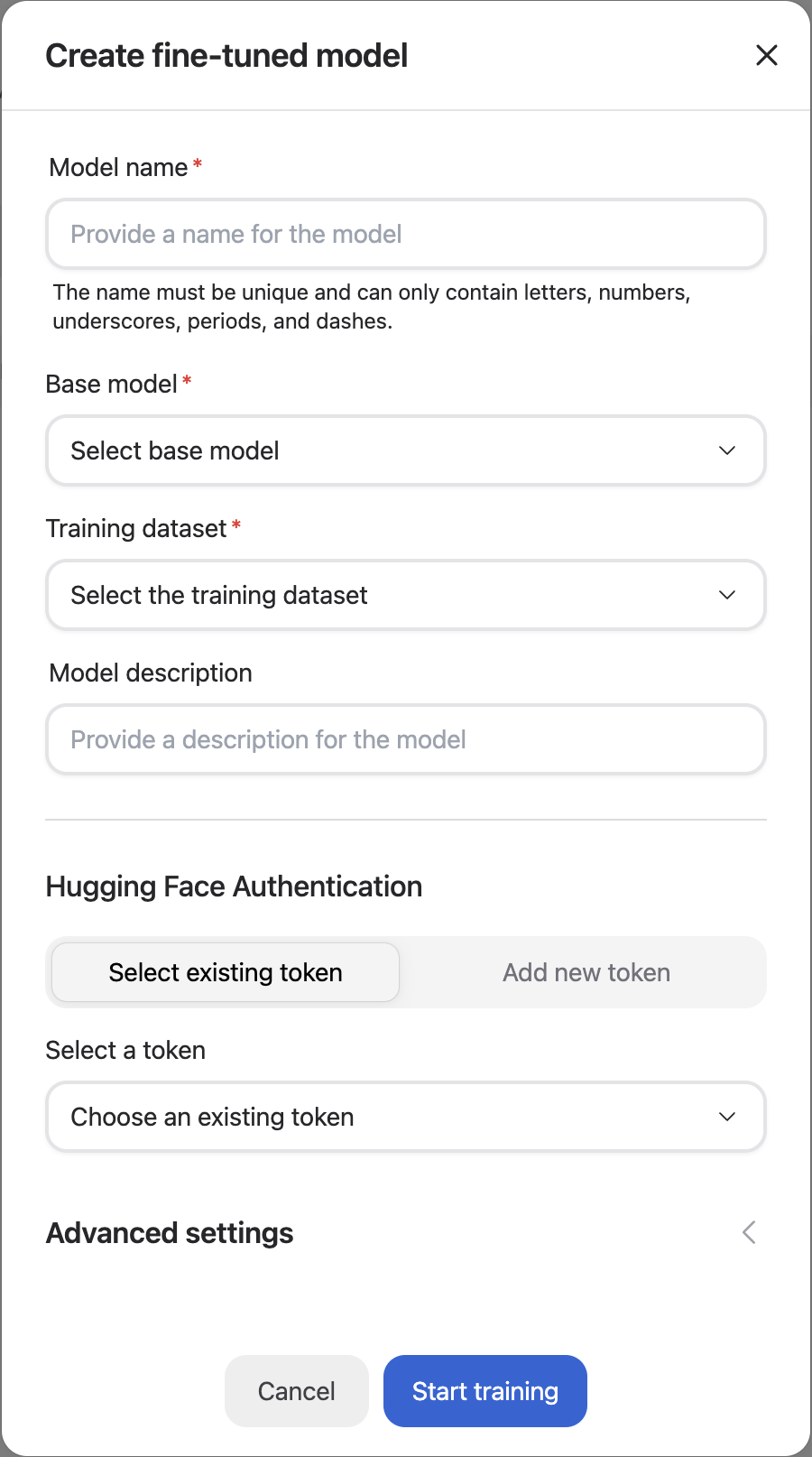Open the Select base model dropdown
This screenshot has width=812, height=1457.
click(x=405, y=450)
